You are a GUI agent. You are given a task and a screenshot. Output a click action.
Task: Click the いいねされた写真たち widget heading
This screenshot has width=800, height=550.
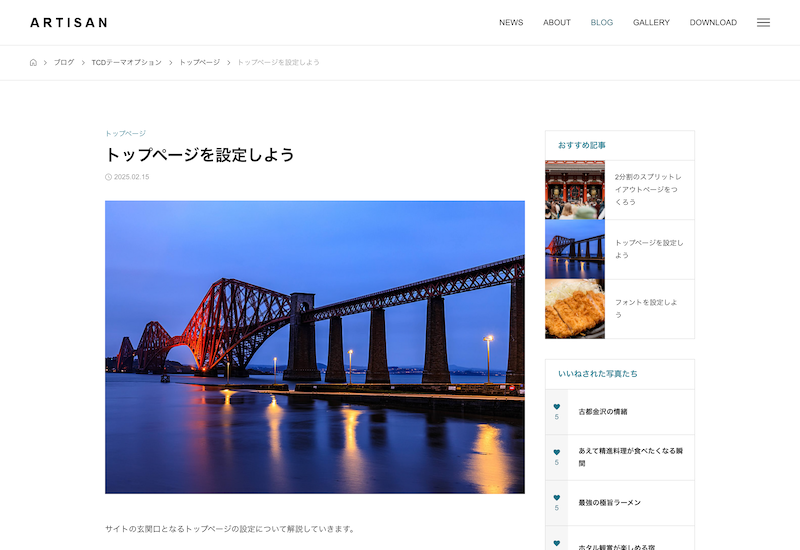[x=597, y=374]
